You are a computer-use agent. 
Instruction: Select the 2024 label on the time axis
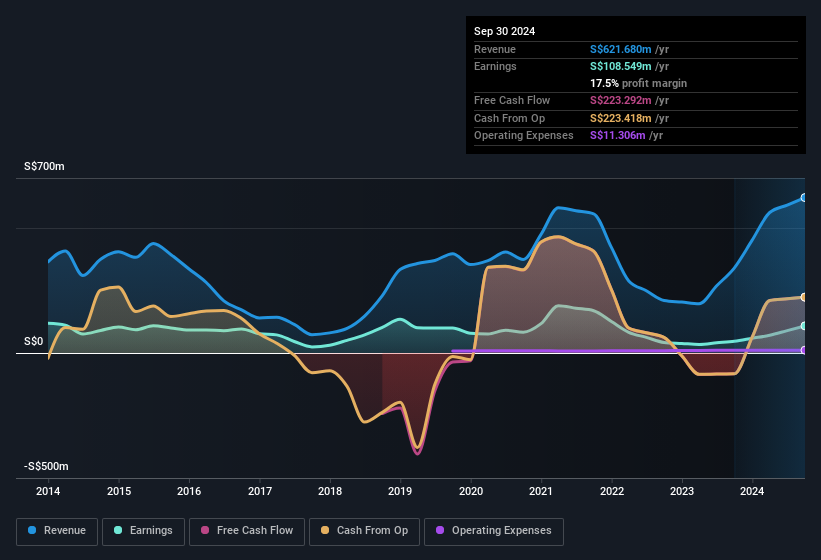point(752,491)
